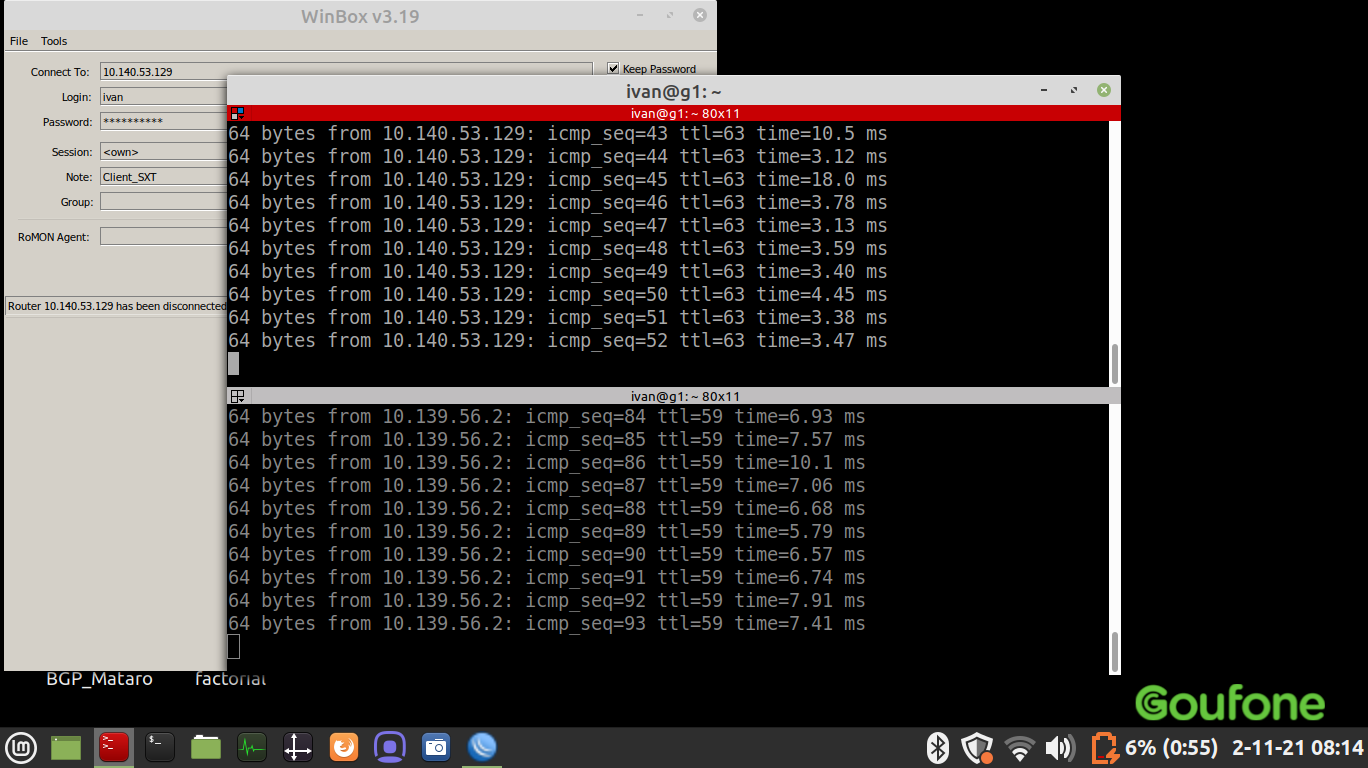The width and height of the screenshot is (1368, 768).
Task: Click the ping line with icmp_seq=93
Action: coord(547,624)
